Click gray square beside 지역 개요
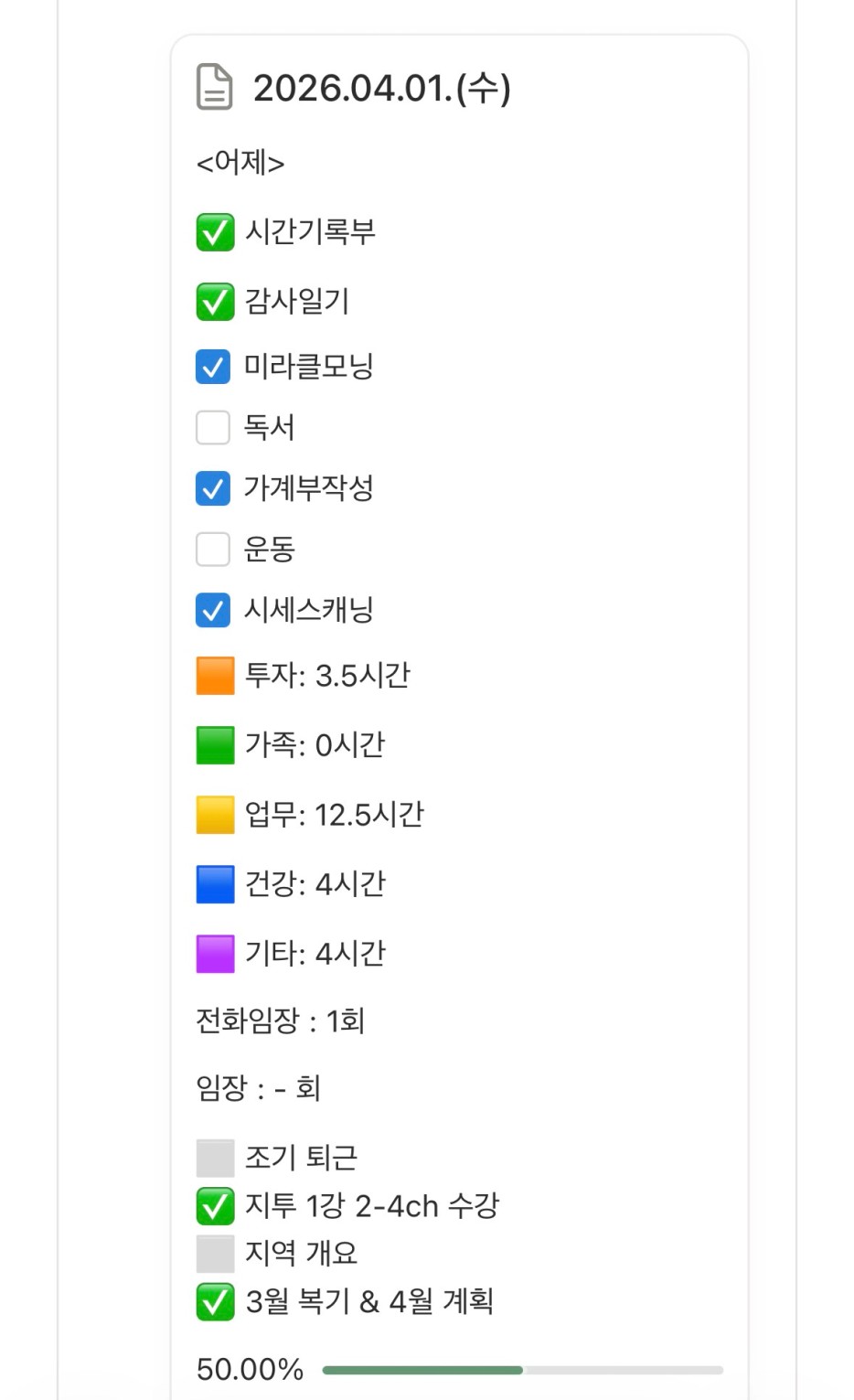This screenshot has width=854, height=1400. pyautogui.click(x=215, y=1254)
